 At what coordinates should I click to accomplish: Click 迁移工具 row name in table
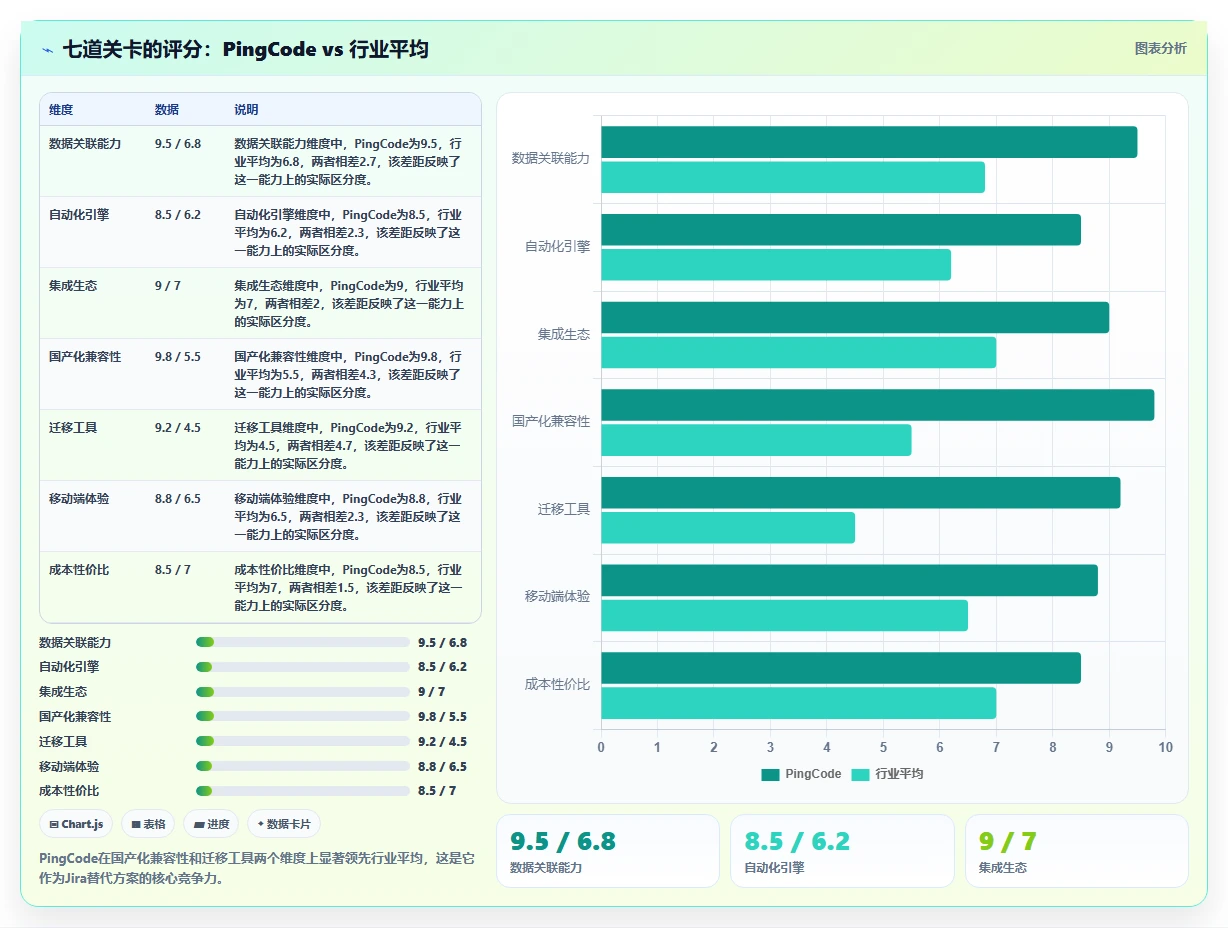73,428
